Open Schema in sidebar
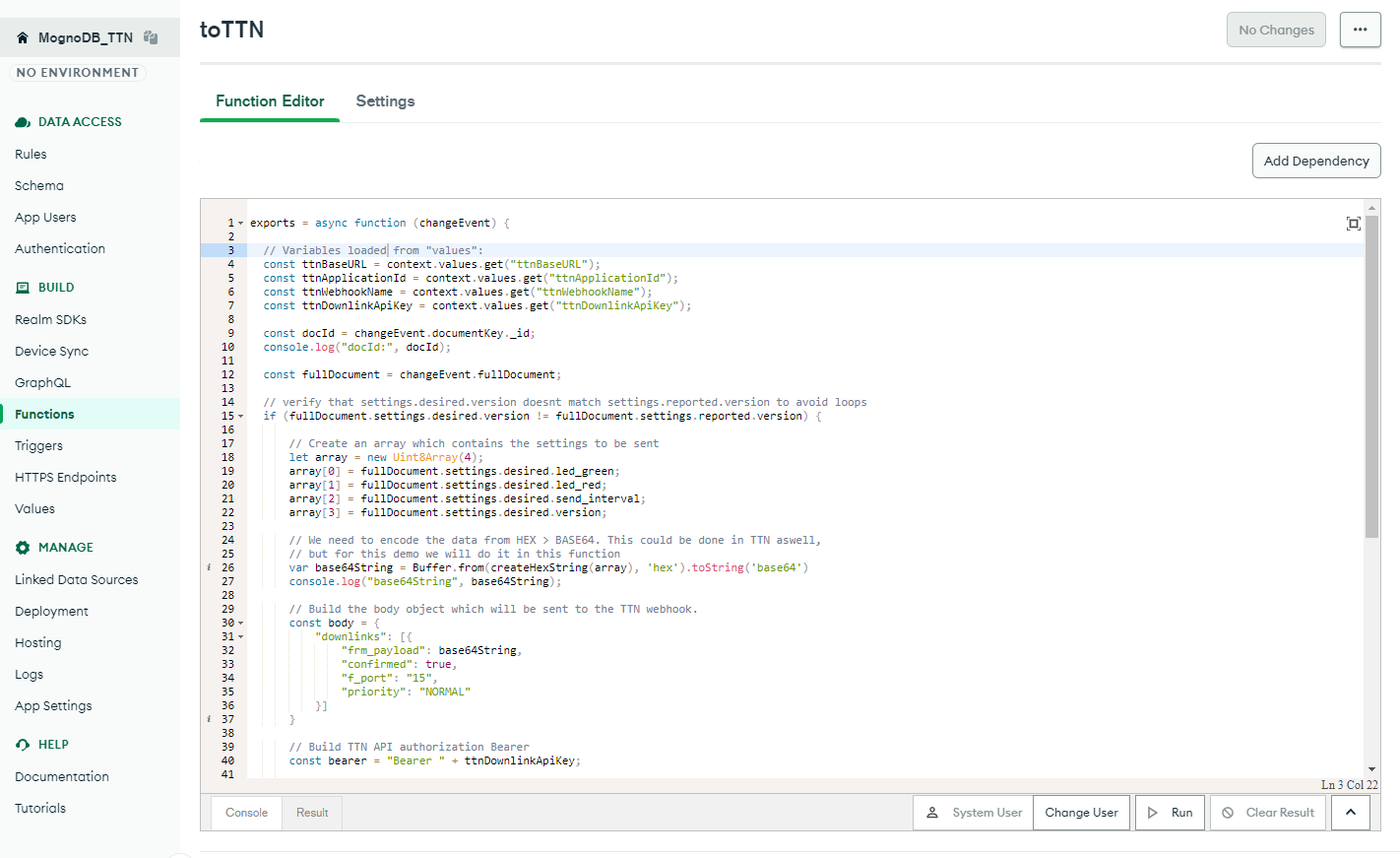The width and height of the screenshot is (1400, 858). click(39, 186)
